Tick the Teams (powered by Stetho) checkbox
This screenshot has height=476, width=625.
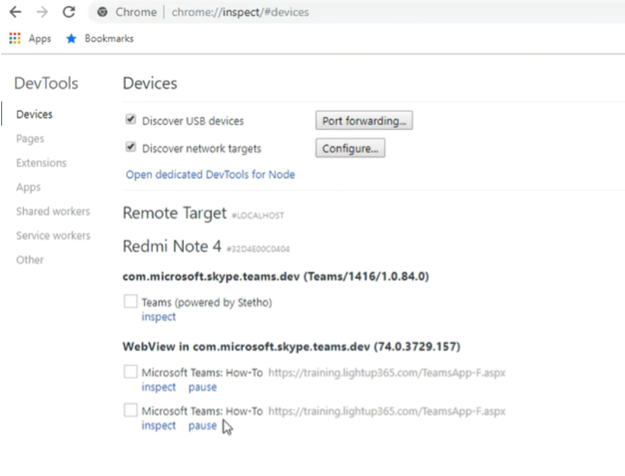pos(130,302)
